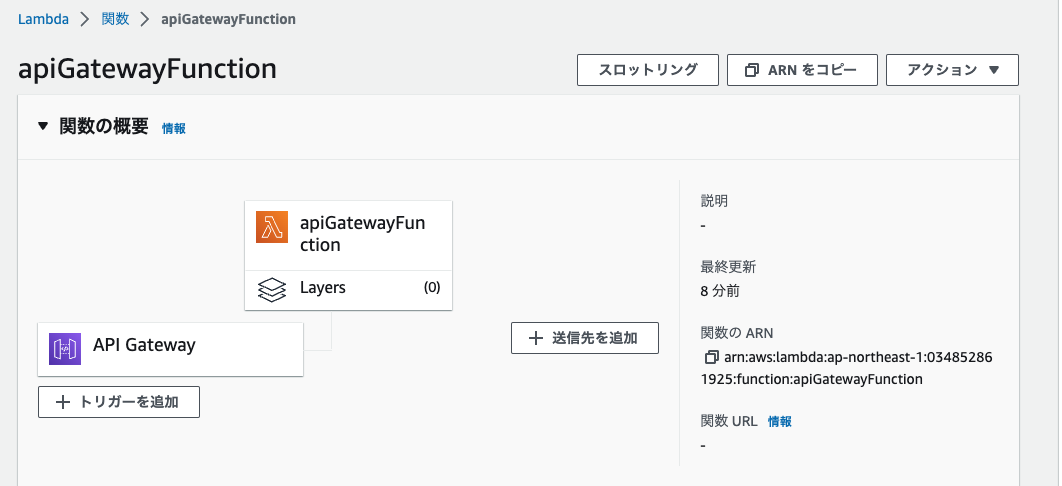The image size is (1062, 486).
Task: Copy ARN using icon beside function ARN
Action: click(711, 357)
